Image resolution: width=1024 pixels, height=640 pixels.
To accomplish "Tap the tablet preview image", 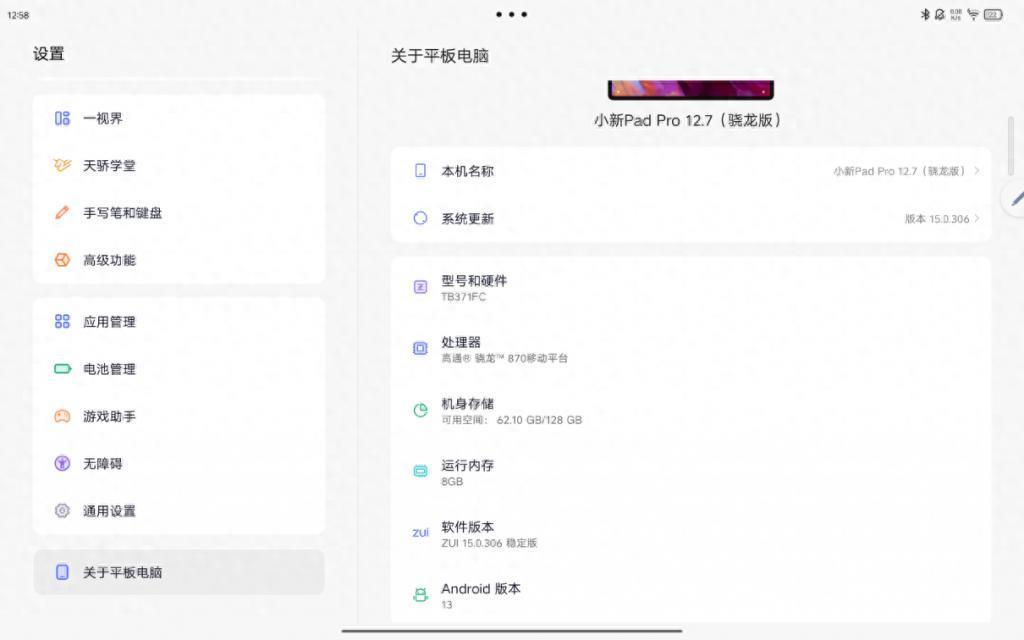I will (691, 90).
